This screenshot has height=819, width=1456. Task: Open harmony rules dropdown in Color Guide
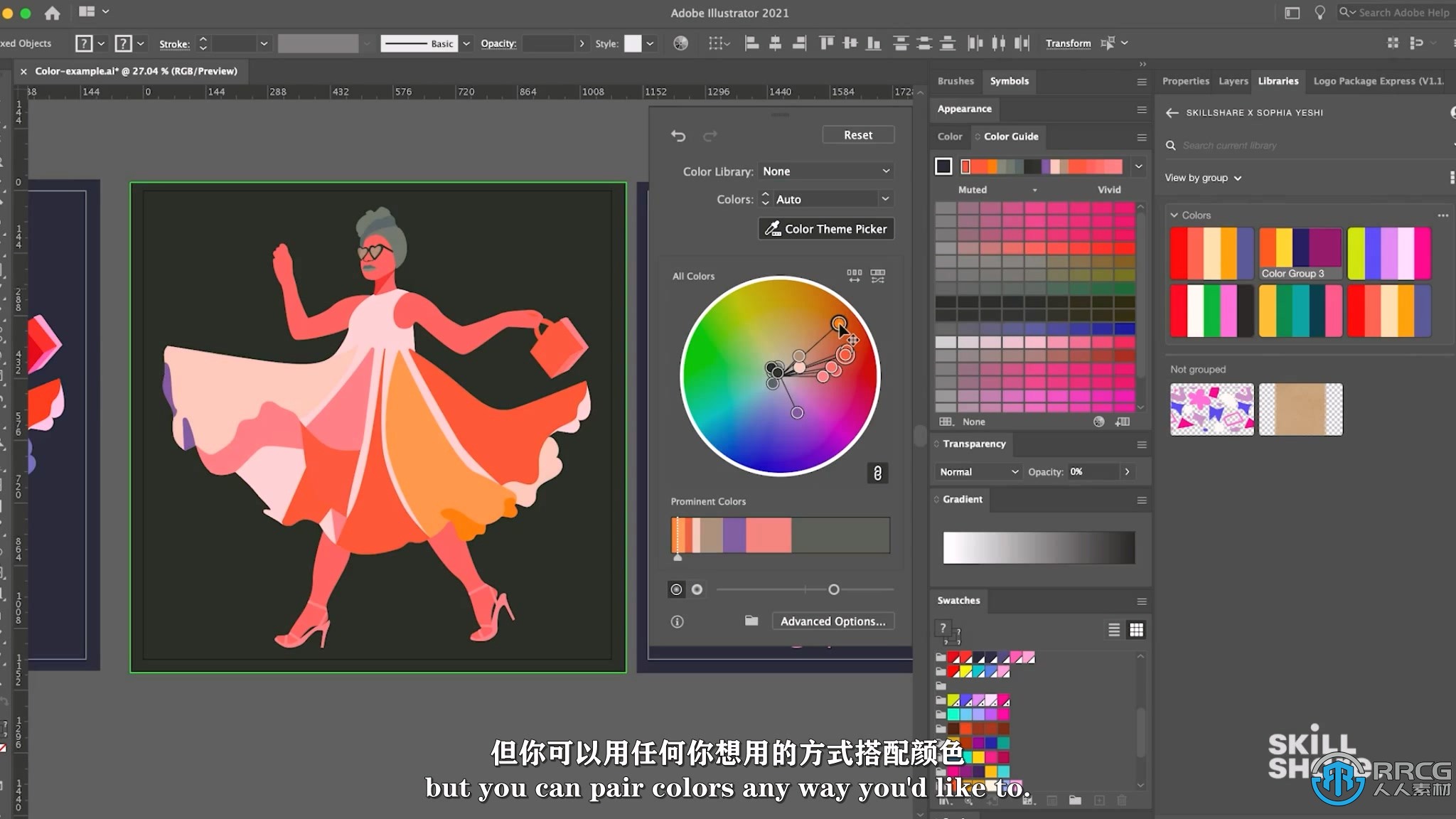(1138, 166)
